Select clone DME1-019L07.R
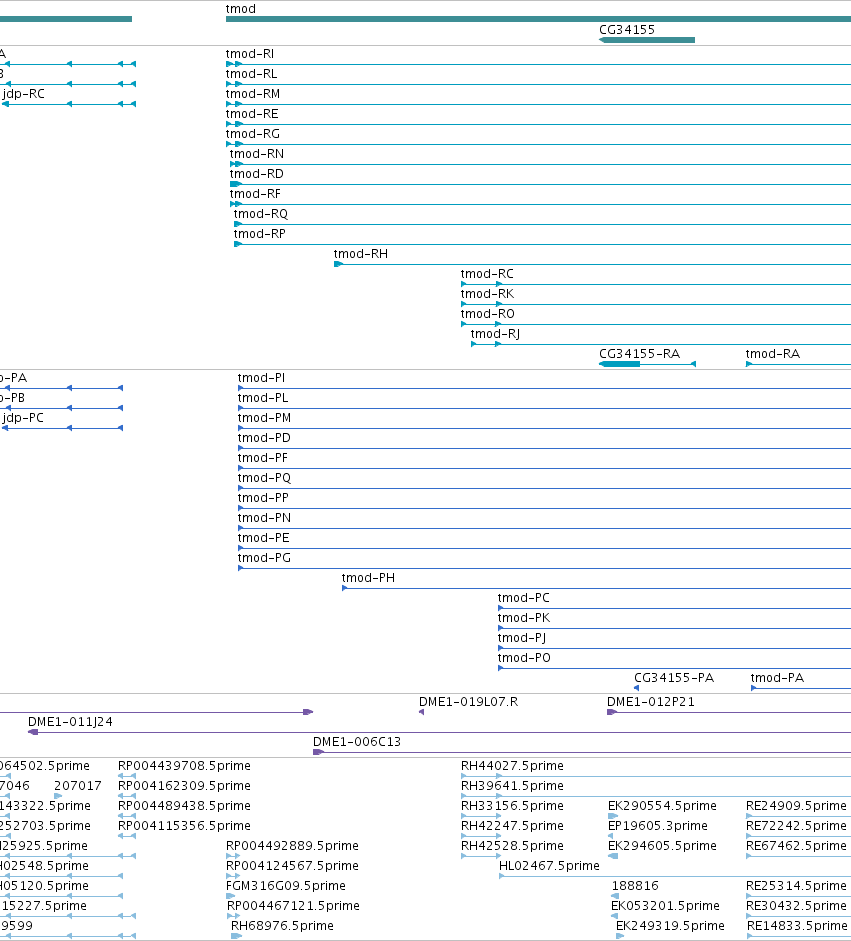The height and width of the screenshot is (941, 851). point(468,702)
